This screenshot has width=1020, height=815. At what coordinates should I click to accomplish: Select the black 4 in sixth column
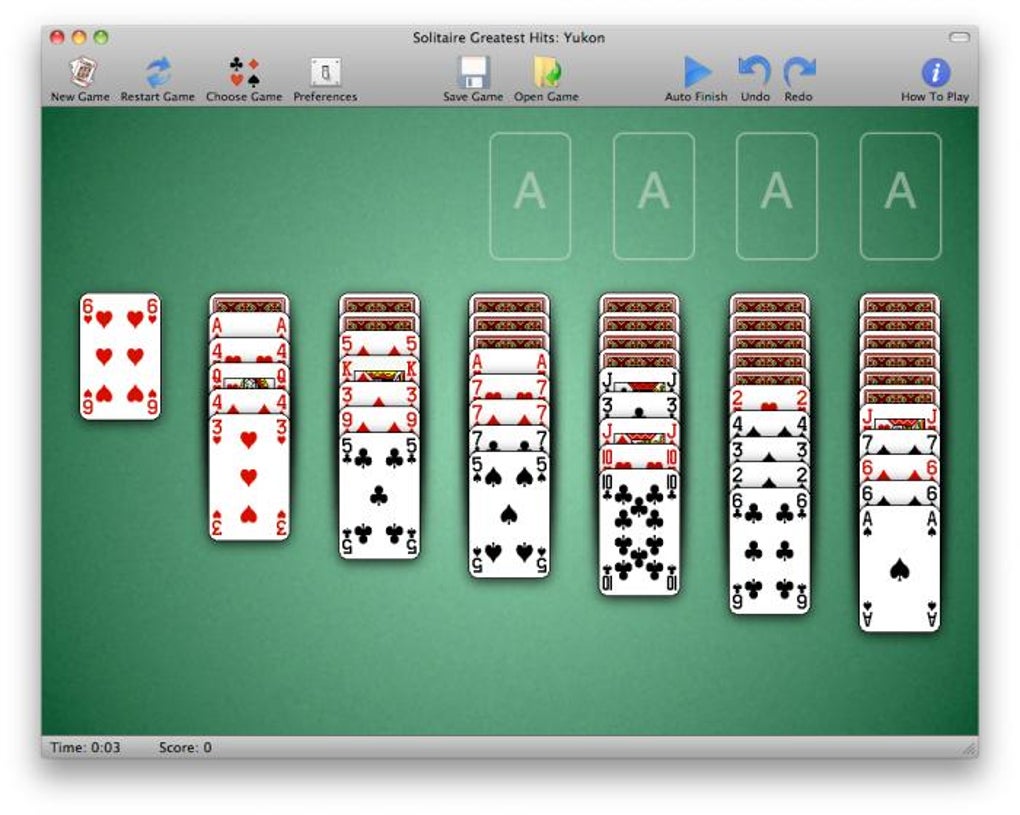pyautogui.click(x=770, y=424)
